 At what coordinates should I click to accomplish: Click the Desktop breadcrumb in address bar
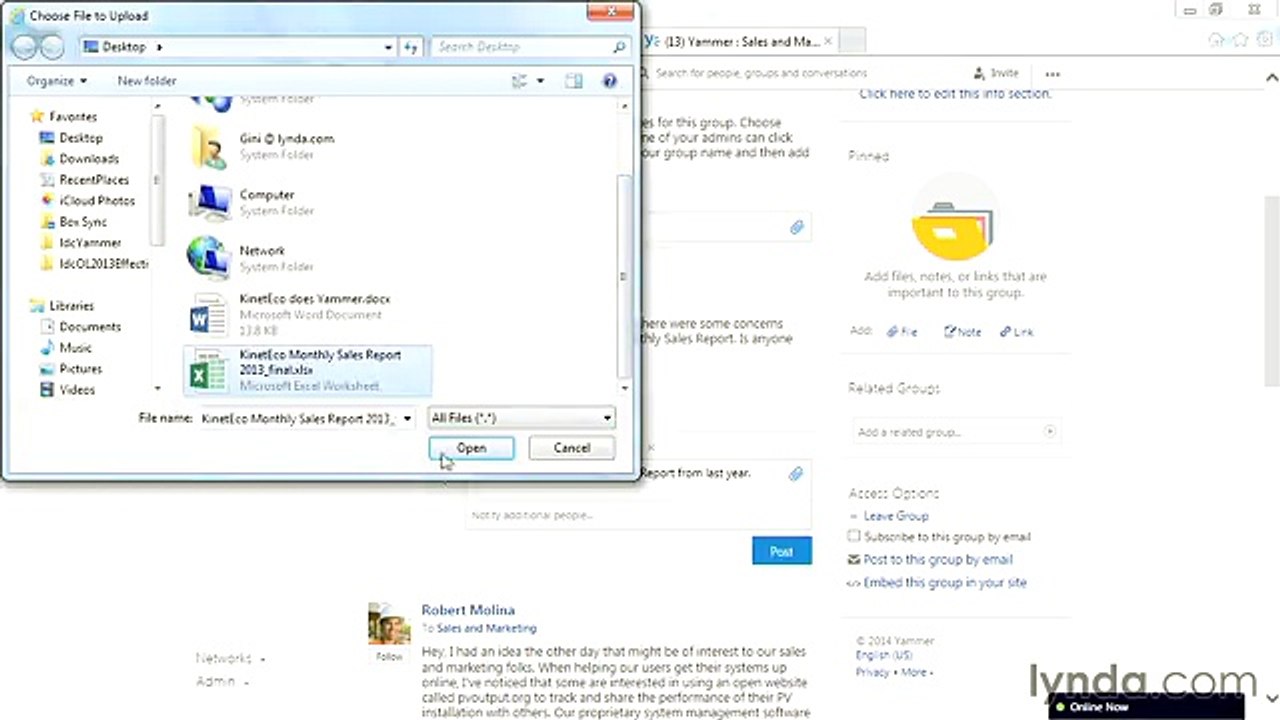click(123, 47)
